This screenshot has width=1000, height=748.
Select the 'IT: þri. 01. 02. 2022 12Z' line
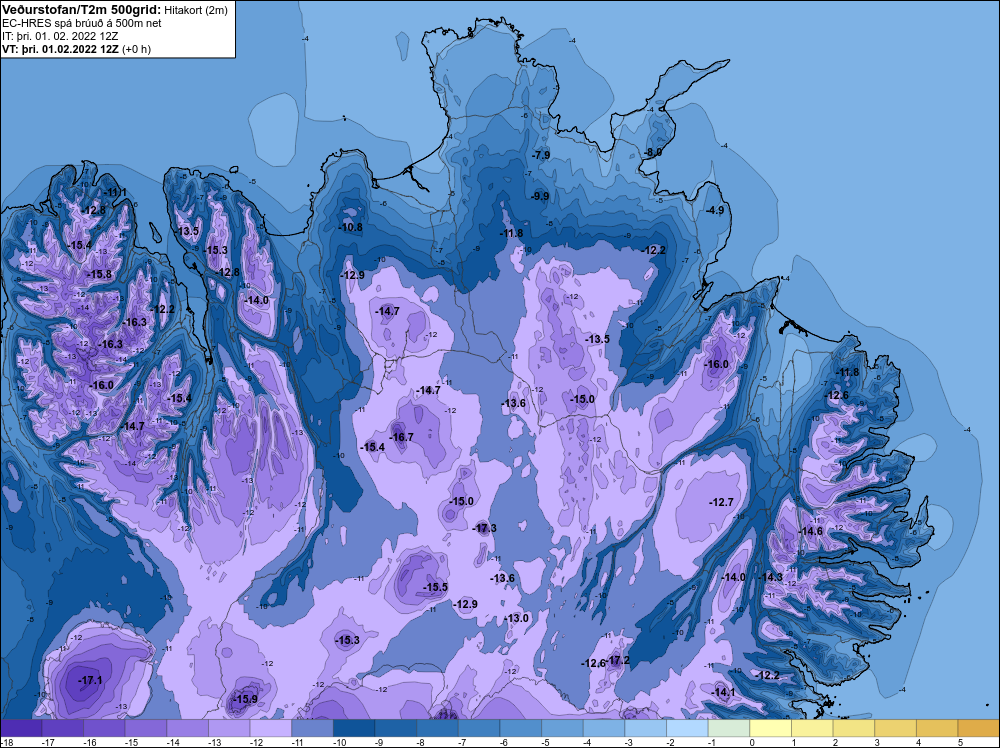pyautogui.click(x=60, y=36)
